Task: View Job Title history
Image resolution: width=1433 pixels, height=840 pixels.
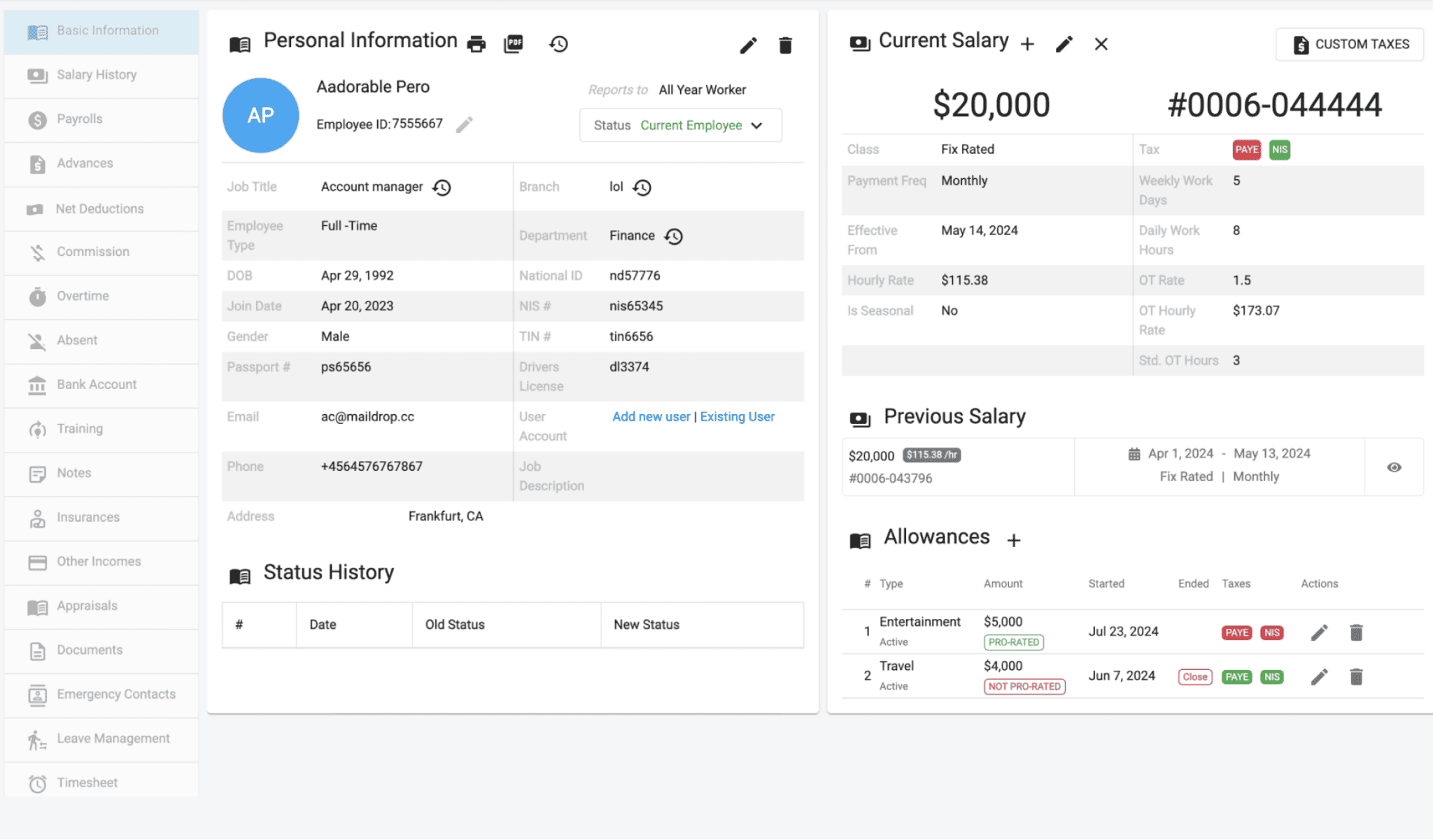Action: [x=442, y=187]
